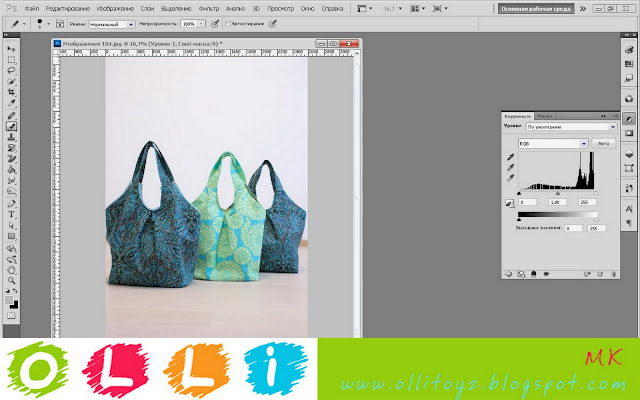640x400 pixels.
Task: Return to adjustment list arrow button
Action: coord(509,274)
